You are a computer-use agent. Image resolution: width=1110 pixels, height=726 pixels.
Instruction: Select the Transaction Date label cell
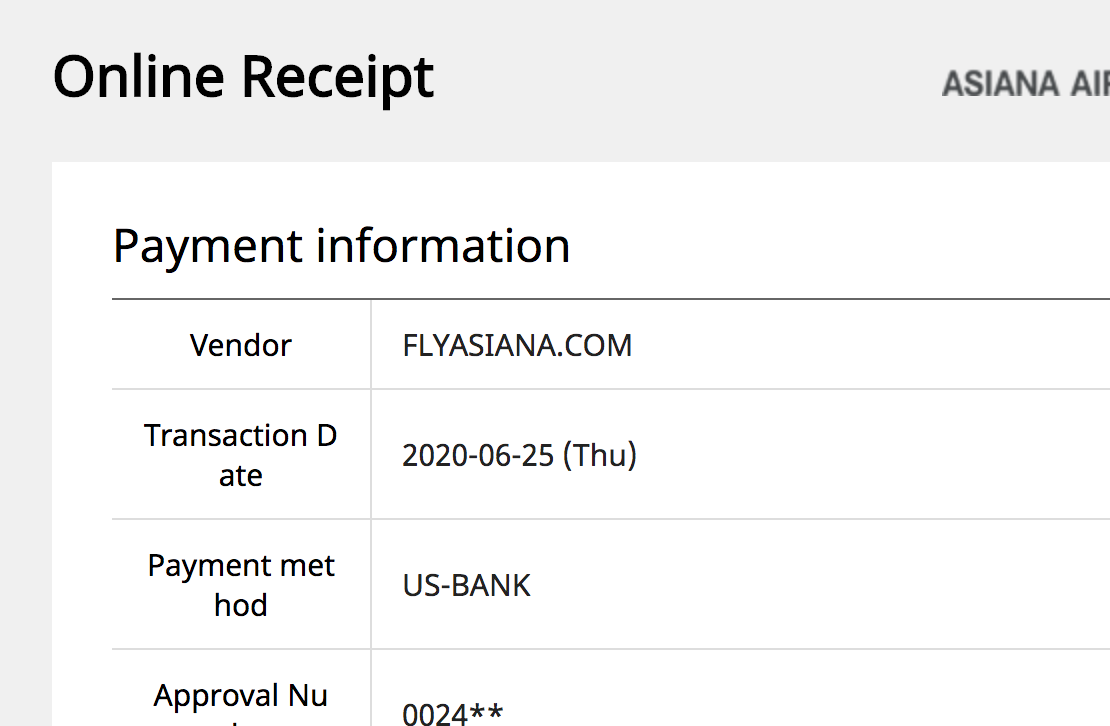pyautogui.click(x=241, y=455)
